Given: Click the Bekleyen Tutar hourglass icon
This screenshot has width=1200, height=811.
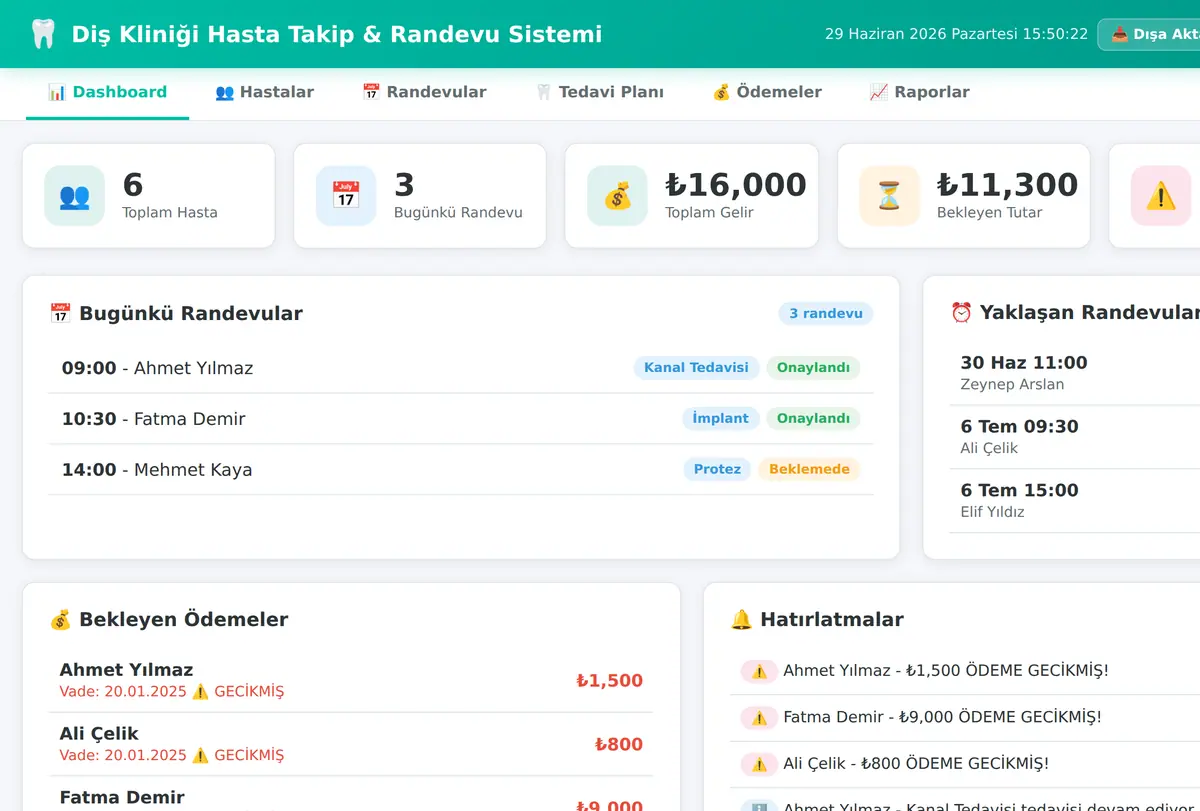Looking at the screenshot, I should (x=889, y=196).
